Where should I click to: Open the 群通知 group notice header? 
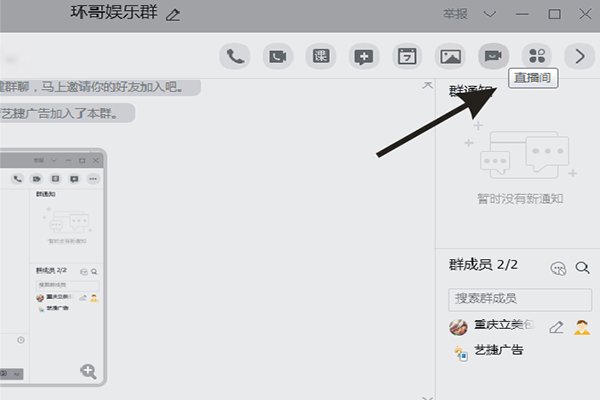pos(470,91)
